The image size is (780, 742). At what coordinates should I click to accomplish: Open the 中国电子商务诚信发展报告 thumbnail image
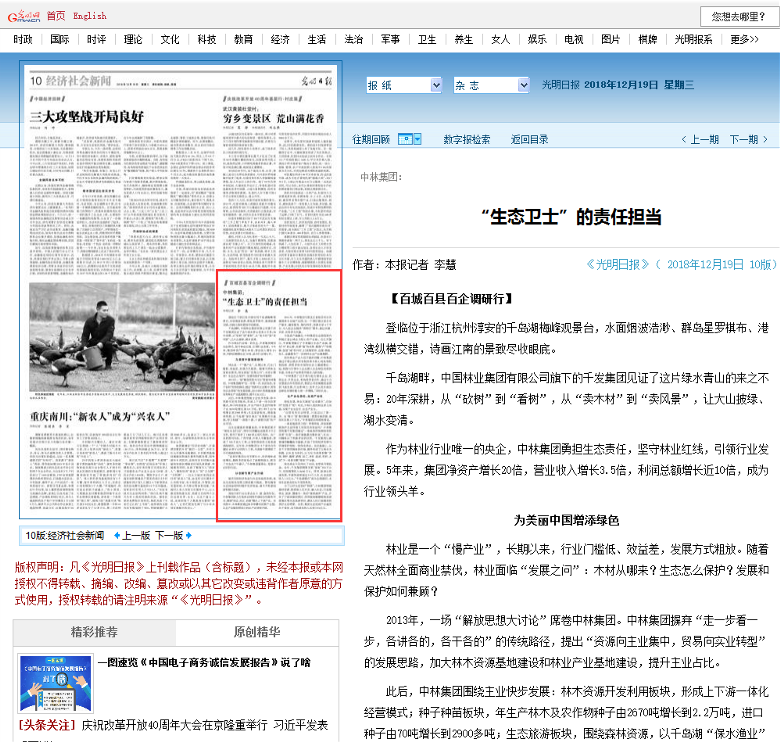point(55,683)
